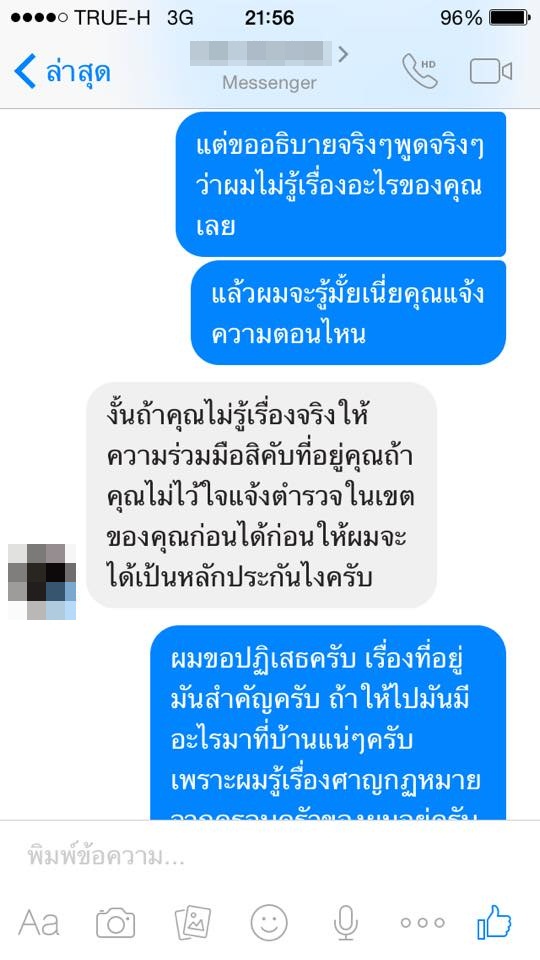Open the camera to take photo

[116, 923]
